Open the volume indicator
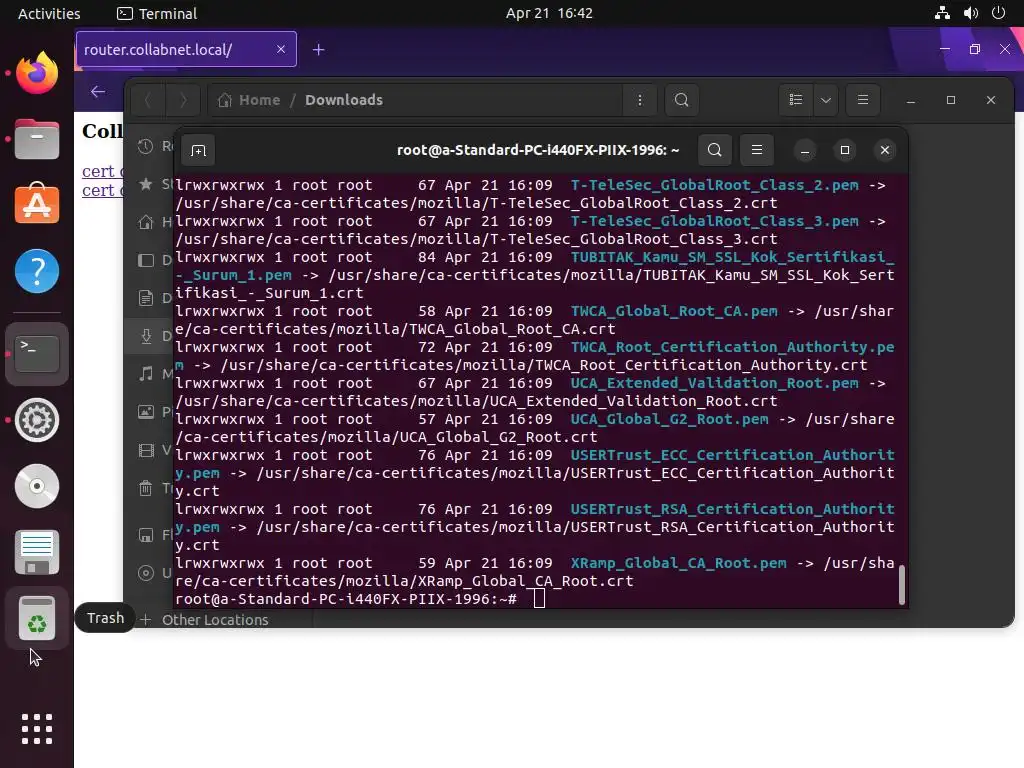Screen dimensions: 1024x768 tap(970, 13)
